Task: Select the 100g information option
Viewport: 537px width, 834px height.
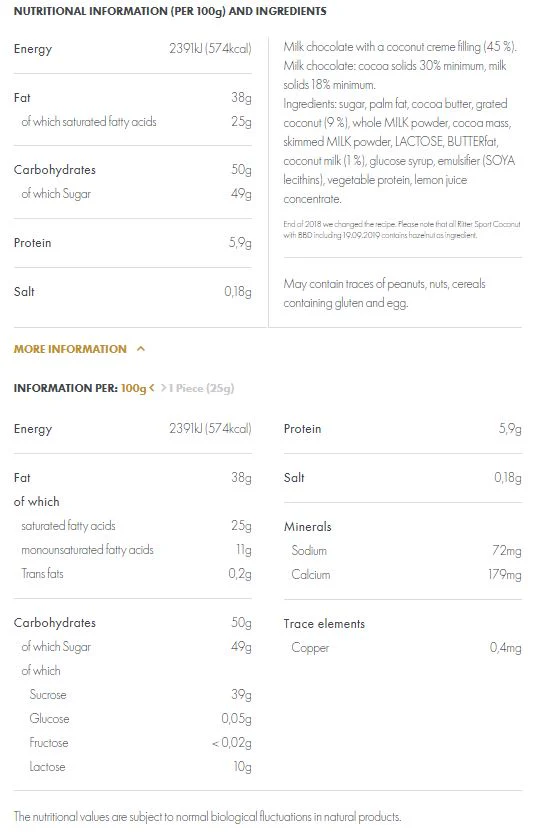Action: point(133,388)
